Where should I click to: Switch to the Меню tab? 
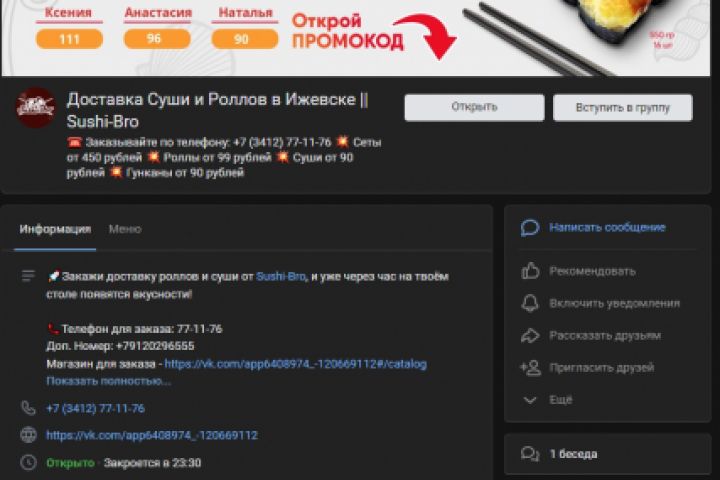125,229
